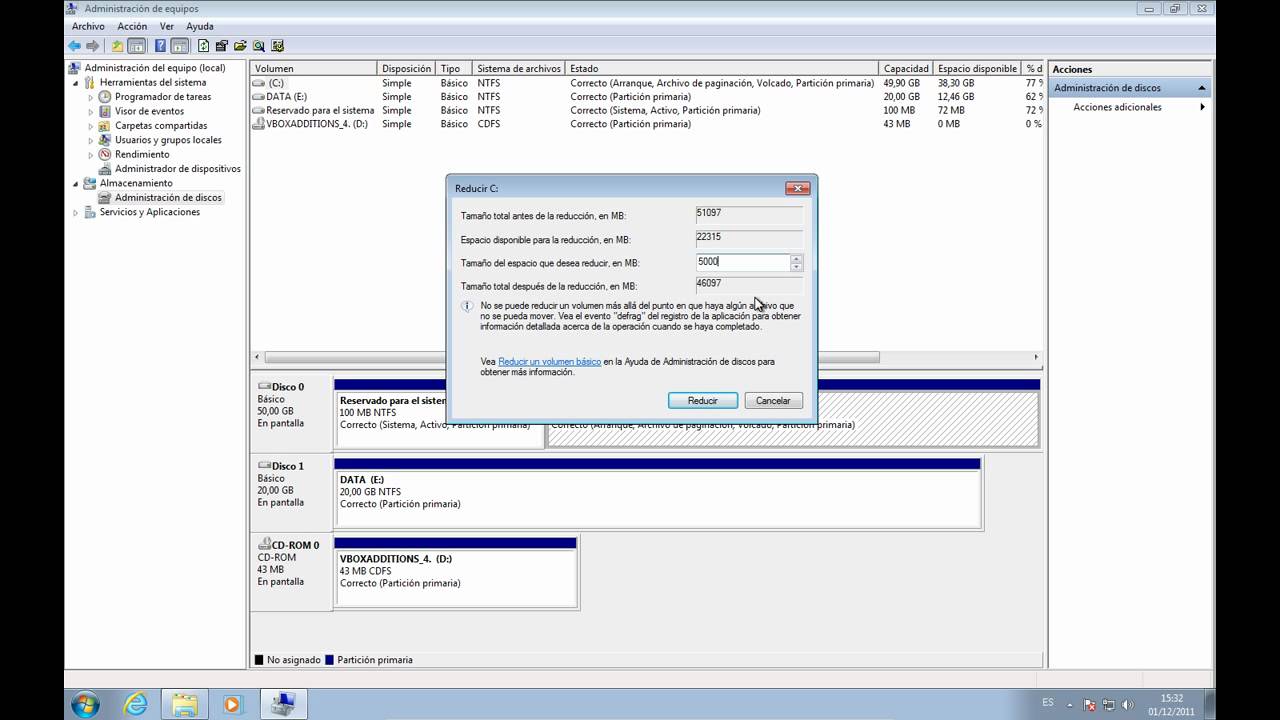
Task: Click horizontal scrollbar right arrow
Action: 1036,357
